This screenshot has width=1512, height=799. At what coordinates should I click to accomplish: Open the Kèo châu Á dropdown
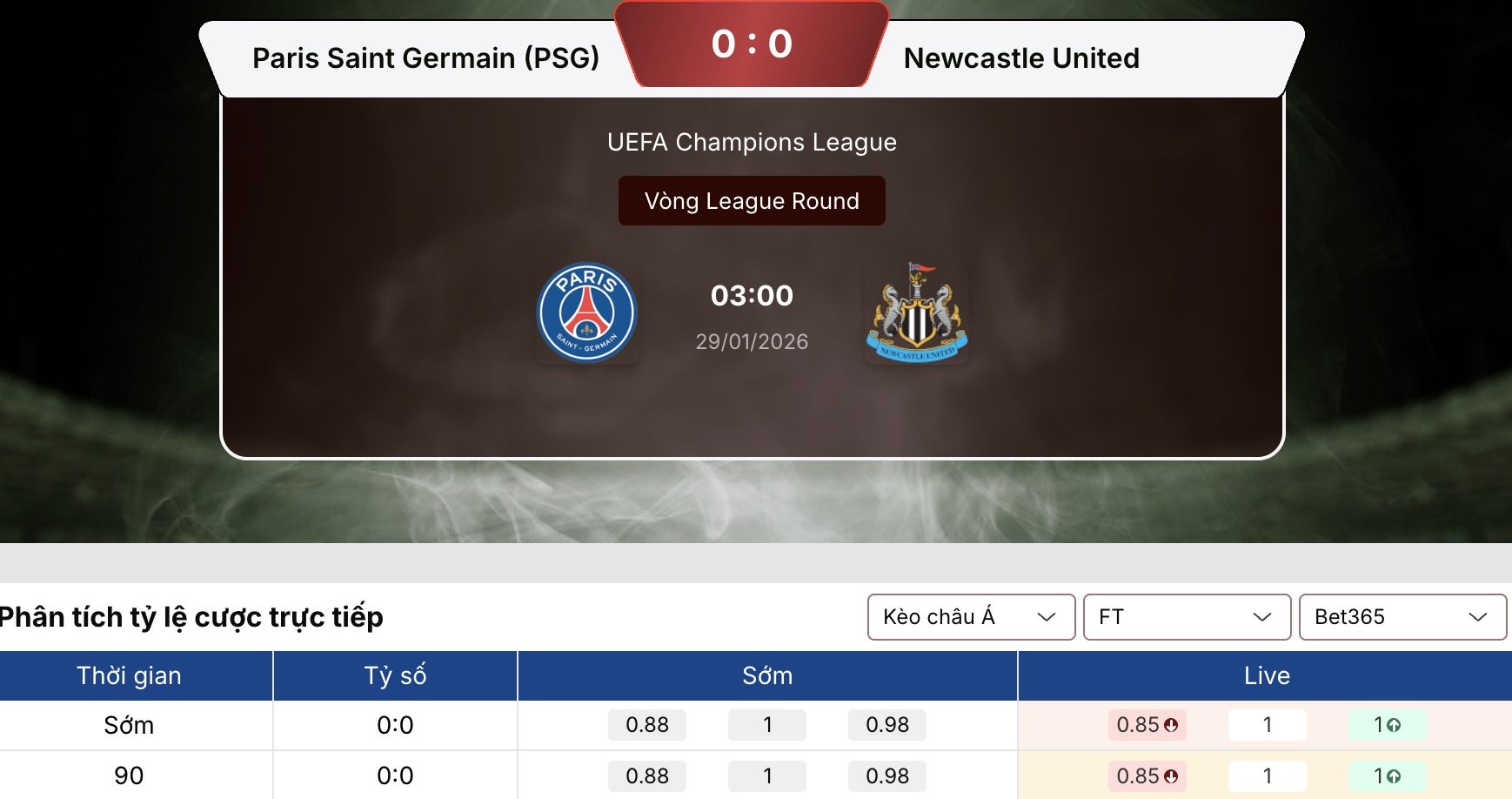tap(971, 617)
